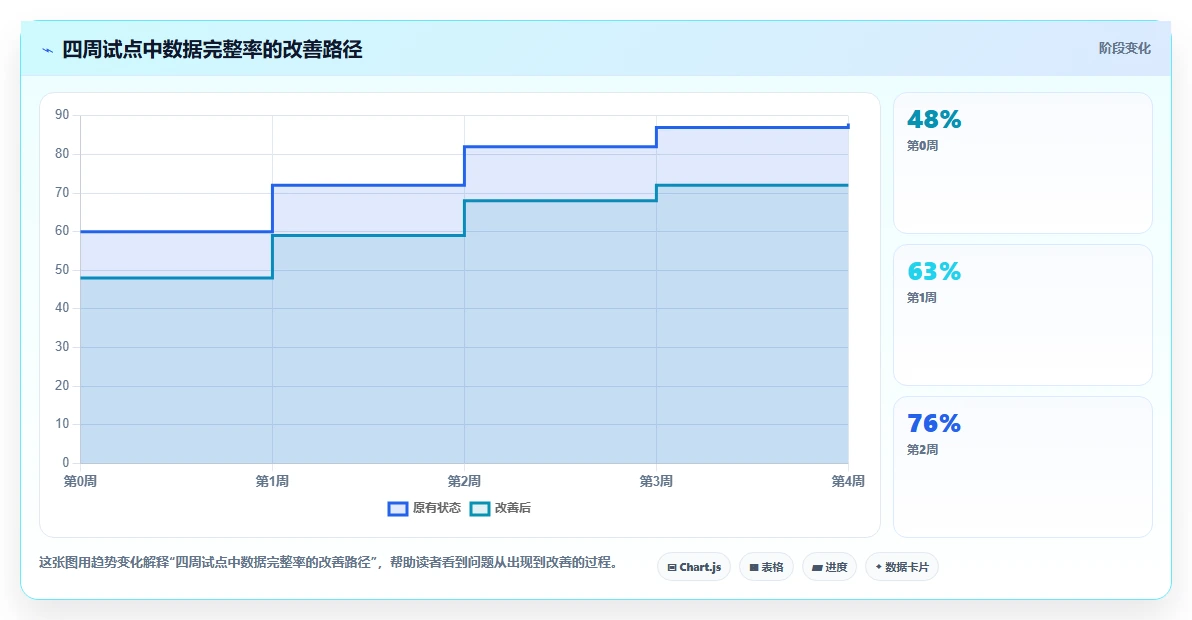
Task: Click the Chart.js tag
Action: pyautogui.click(x=694, y=567)
